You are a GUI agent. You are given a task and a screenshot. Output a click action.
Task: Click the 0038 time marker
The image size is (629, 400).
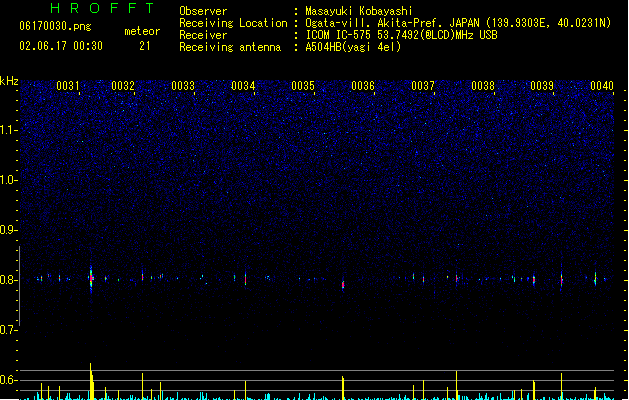coord(483,86)
